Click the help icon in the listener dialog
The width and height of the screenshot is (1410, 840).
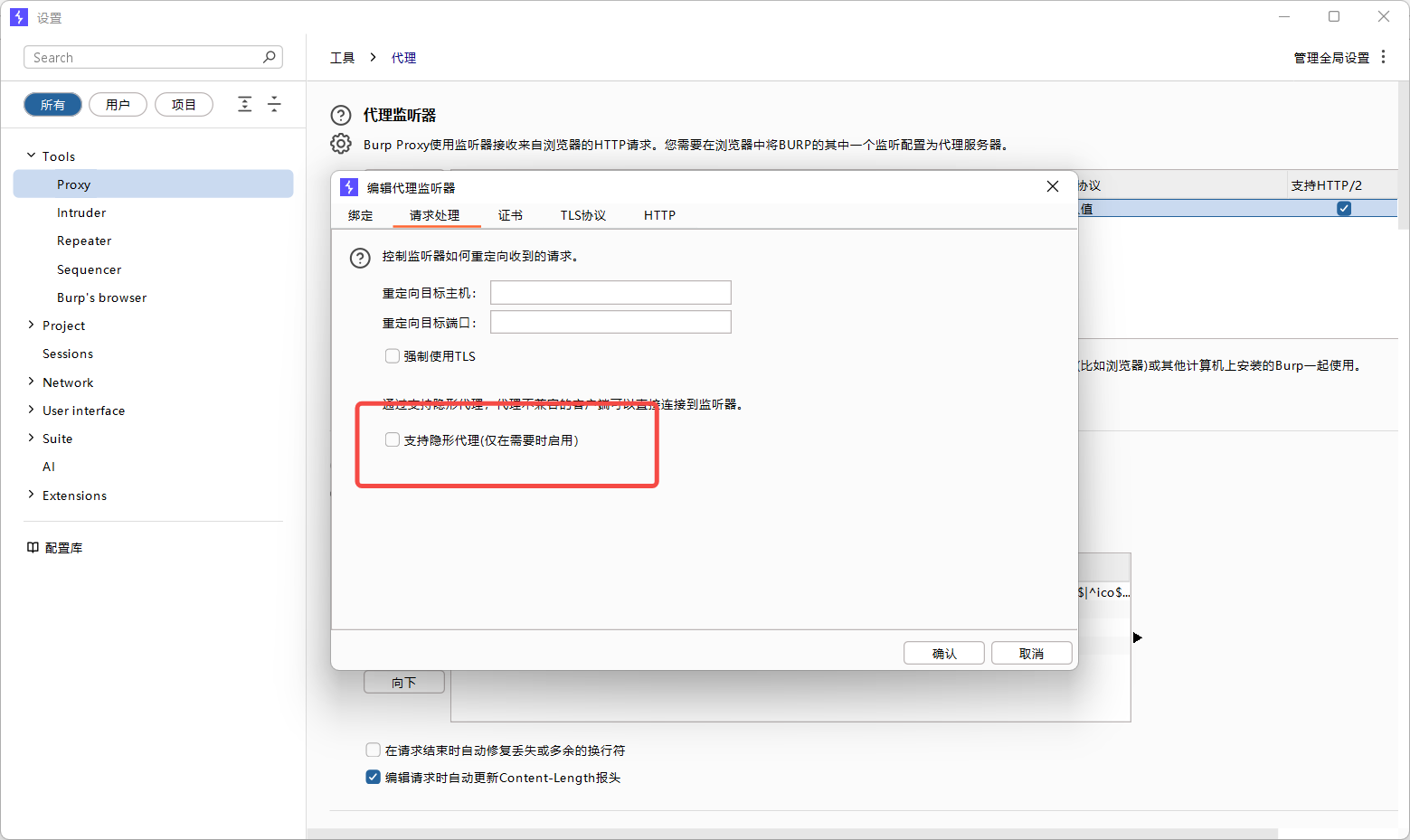[360, 259]
